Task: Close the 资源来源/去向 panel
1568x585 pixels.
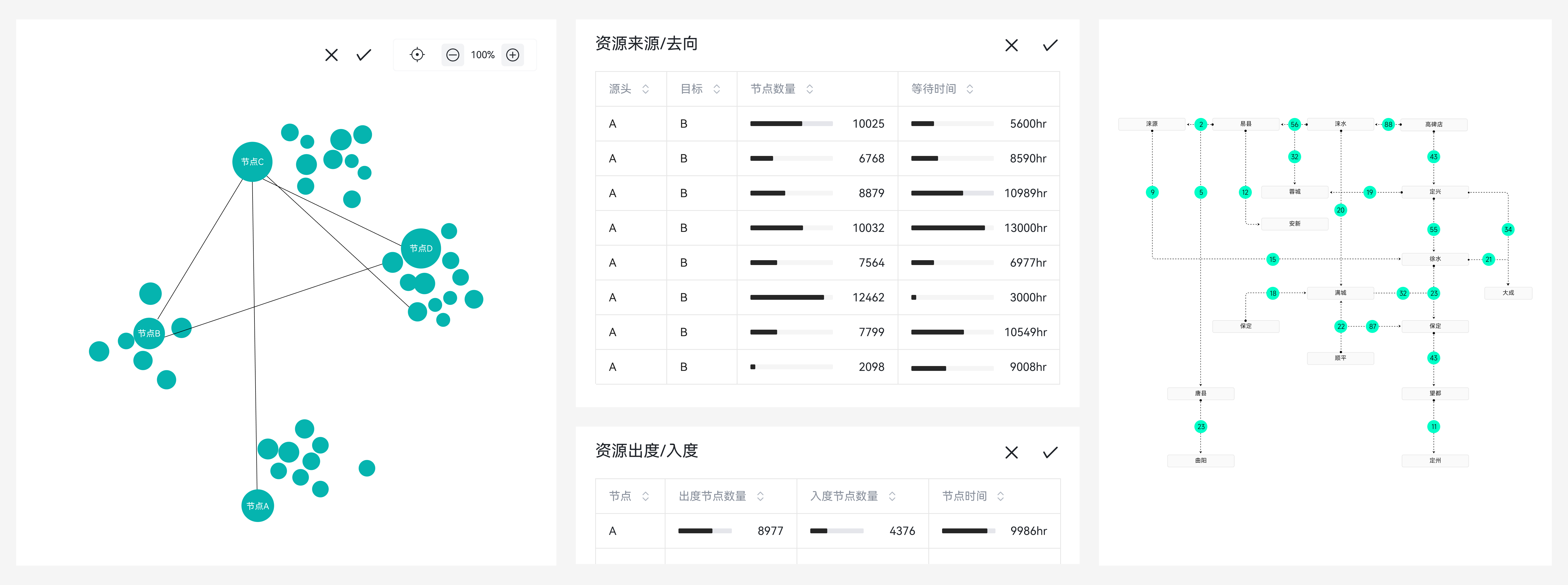Action: coord(1011,45)
